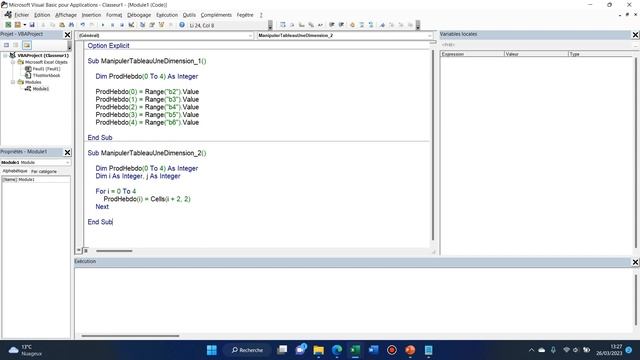This screenshot has width=640, height=360.
Task: Collapse the Modules folder node
Action: [13, 82]
